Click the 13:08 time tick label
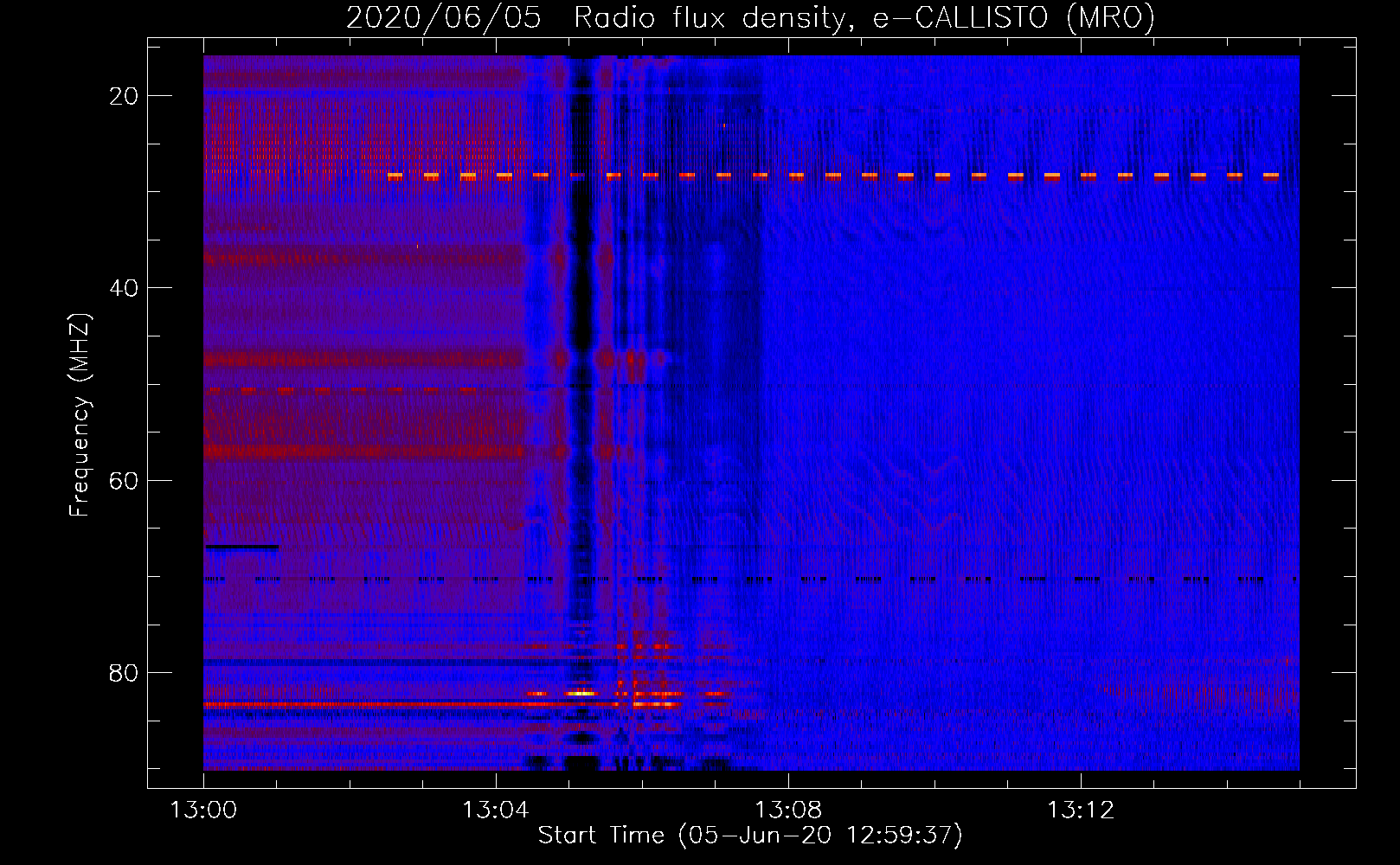Viewport: 1400px width, 865px height. coord(788,811)
